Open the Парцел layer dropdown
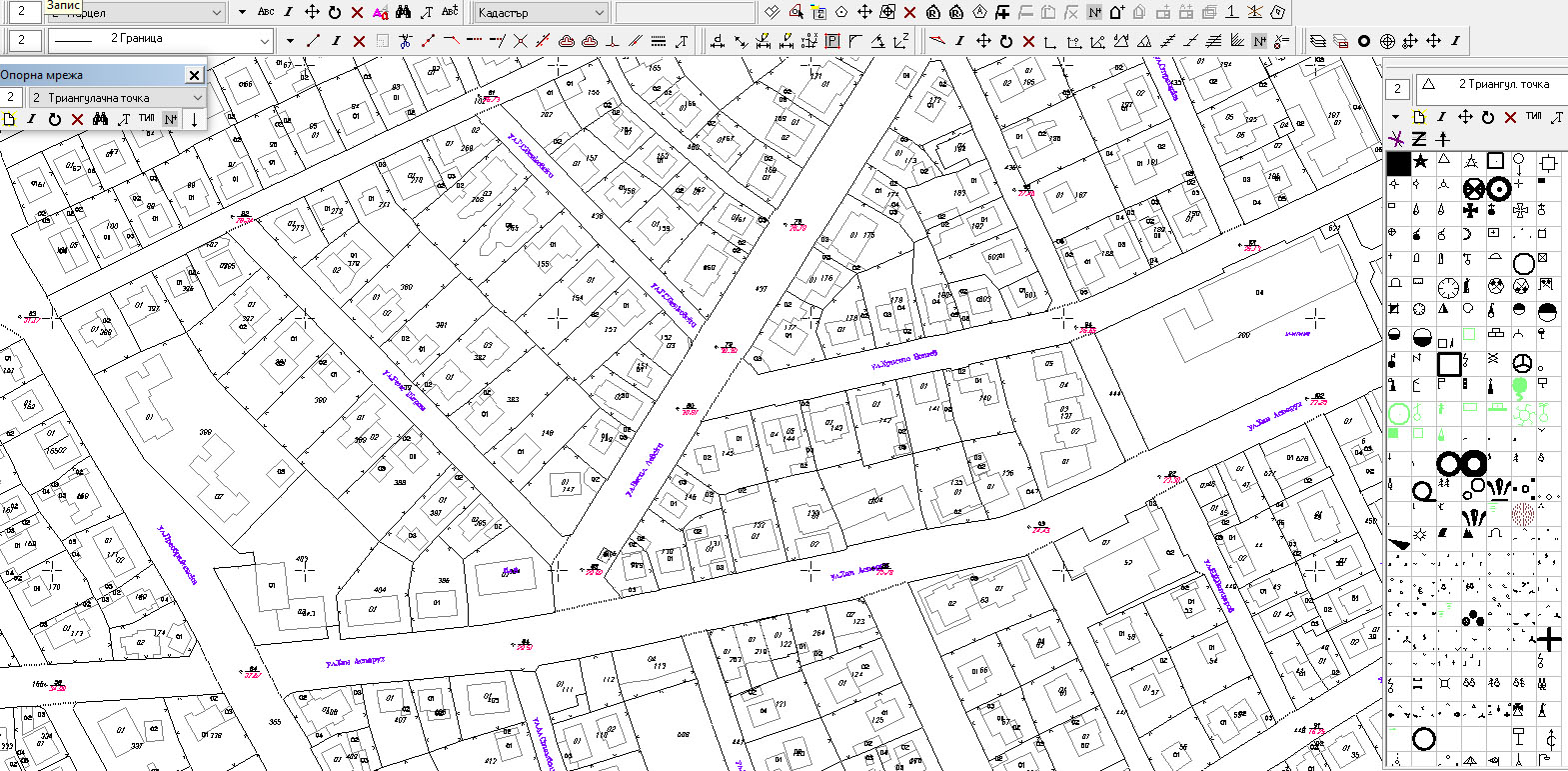Image resolution: width=1568 pixels, height=771 pixels. pos(217,13)
